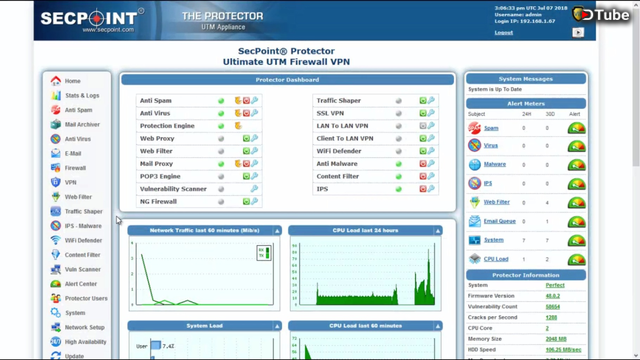This screenshot has width=640, height=360.
Task: Stop Anti Virus with the red button
Action: coord(246,113)
